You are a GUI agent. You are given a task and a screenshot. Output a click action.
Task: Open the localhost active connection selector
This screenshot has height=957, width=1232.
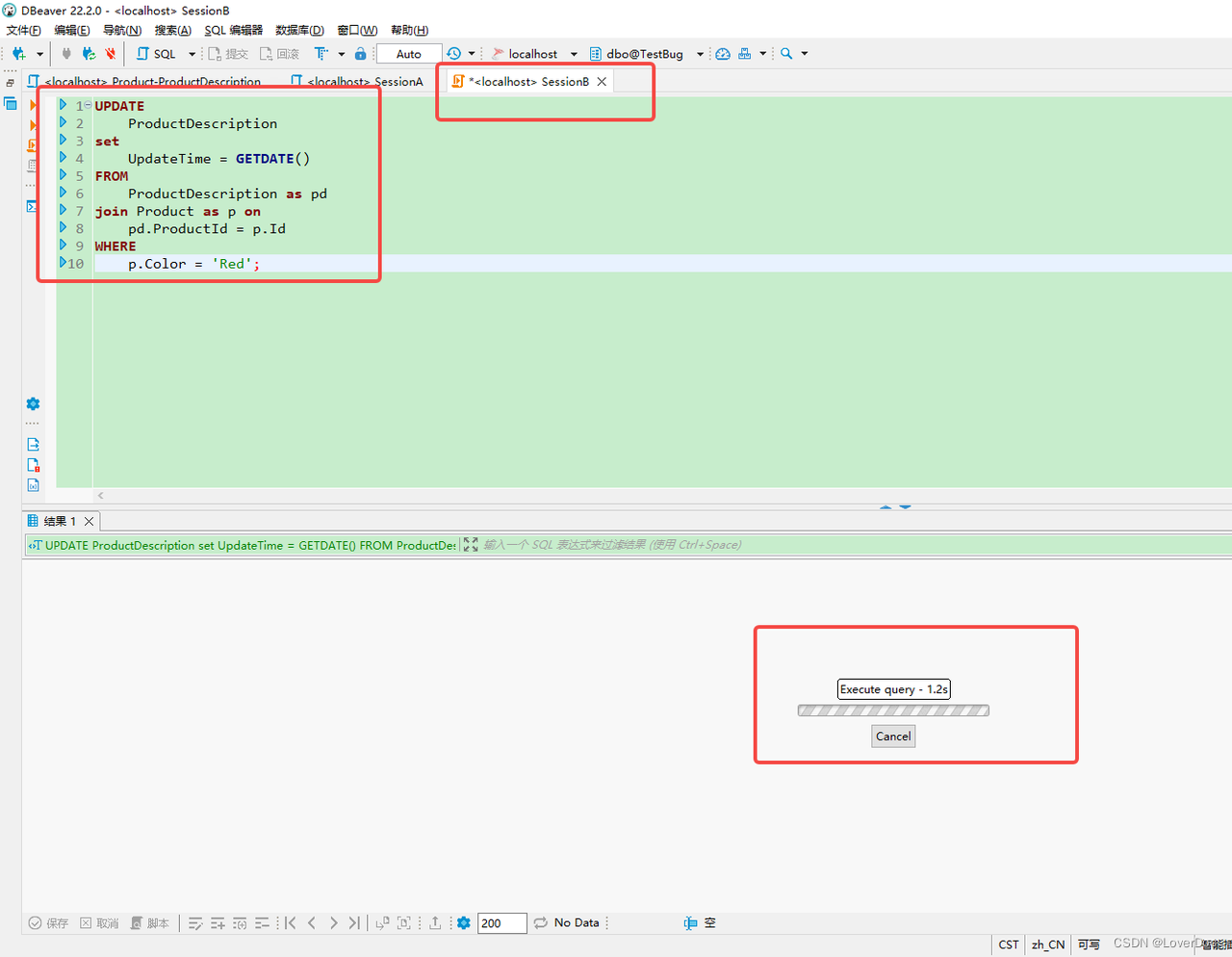pos(535,54)
